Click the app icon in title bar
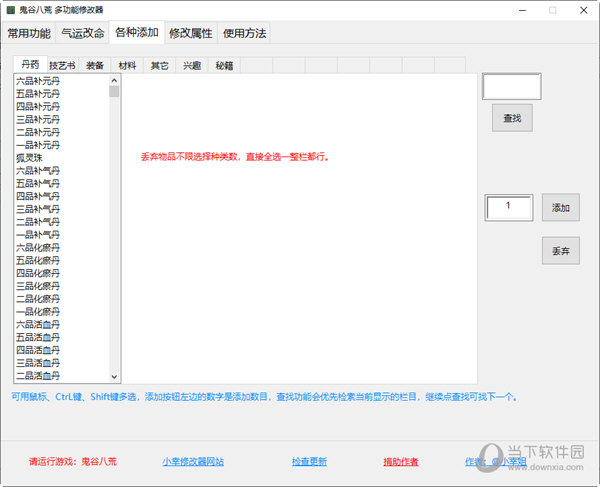 click(11, 10)
